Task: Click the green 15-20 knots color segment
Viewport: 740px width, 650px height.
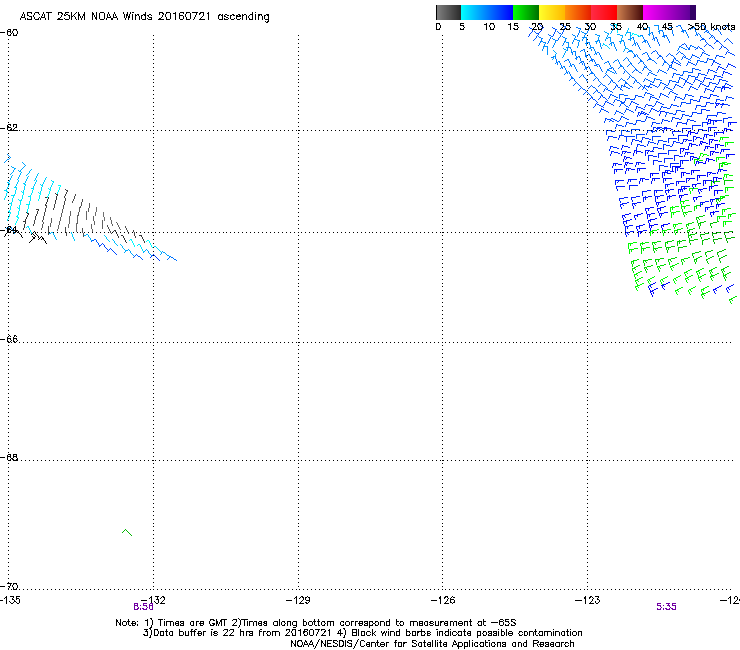Action: (x=526, y=12)
